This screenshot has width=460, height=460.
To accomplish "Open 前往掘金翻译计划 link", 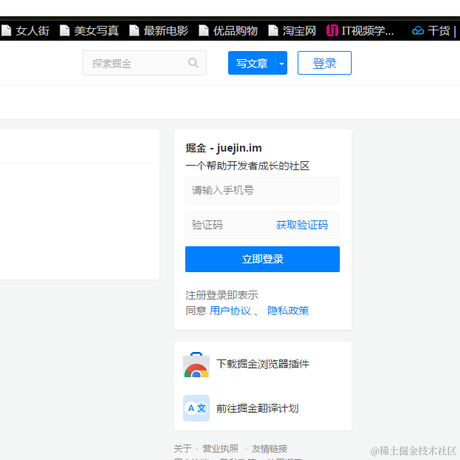I will 257,408.
